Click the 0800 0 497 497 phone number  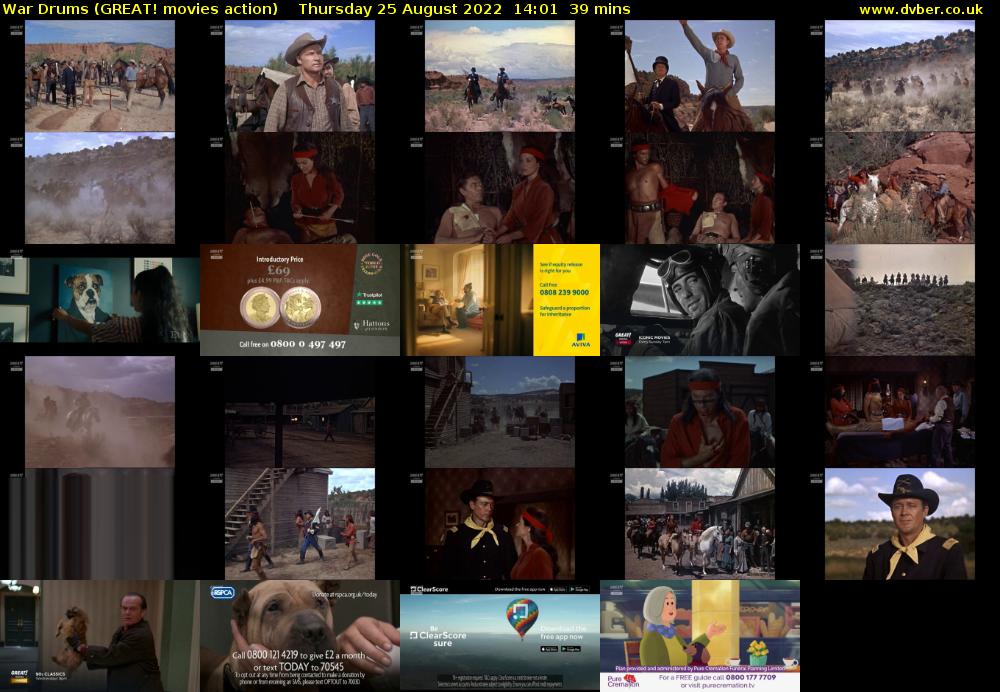click(307, 344)
